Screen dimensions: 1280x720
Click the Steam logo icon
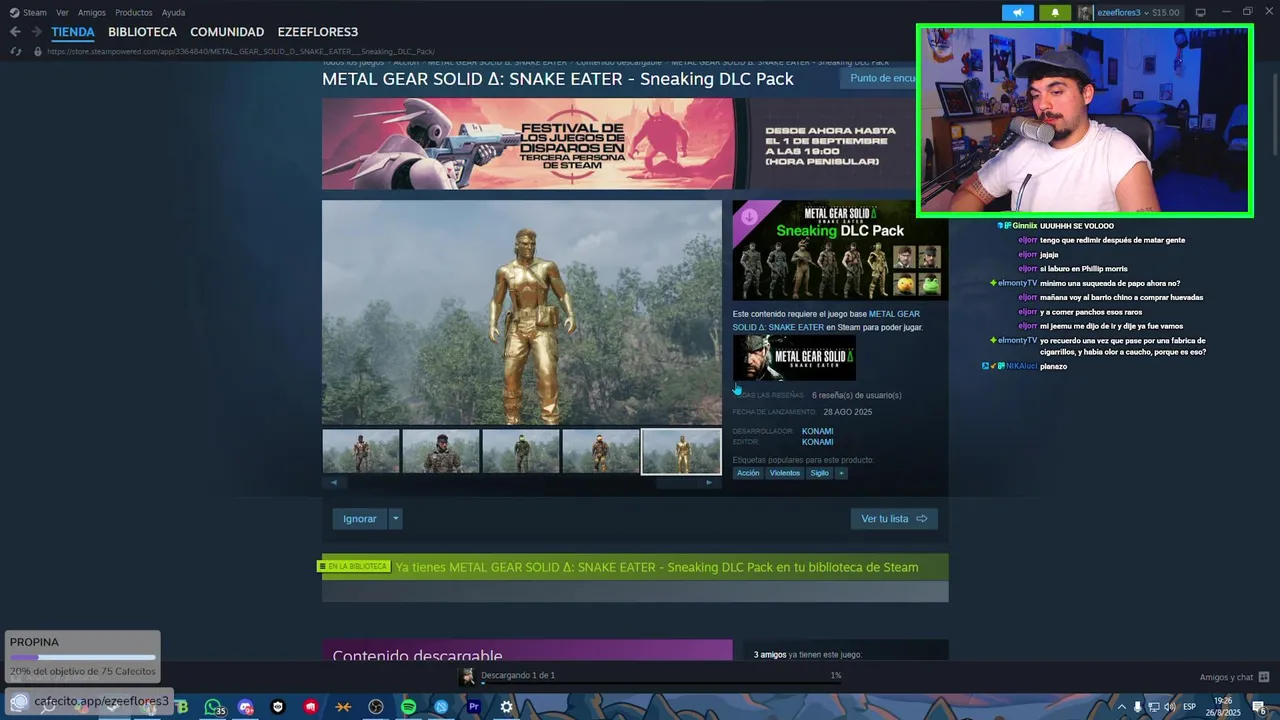(14, 12)
